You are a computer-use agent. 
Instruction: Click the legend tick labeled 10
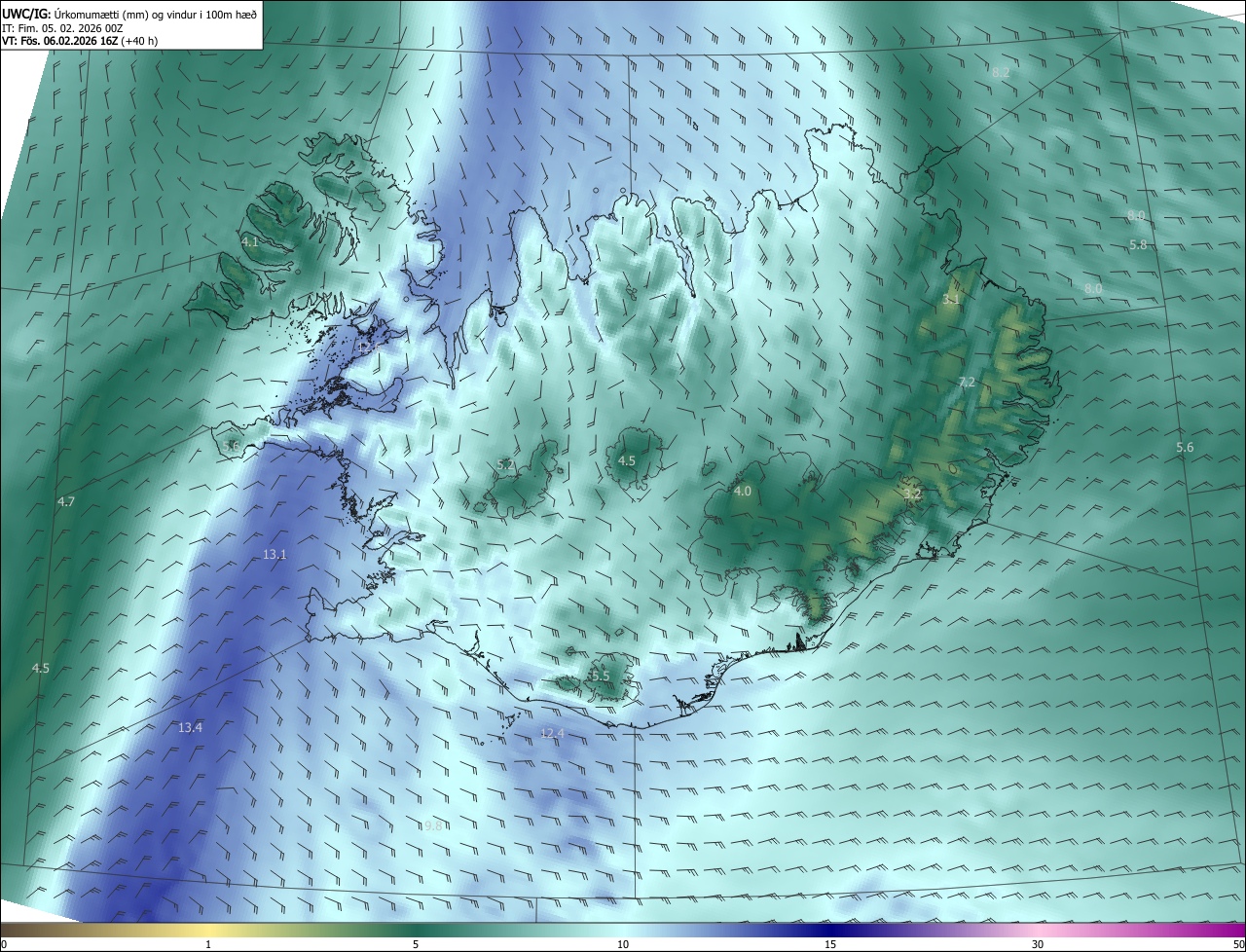(x=623, y=944)
